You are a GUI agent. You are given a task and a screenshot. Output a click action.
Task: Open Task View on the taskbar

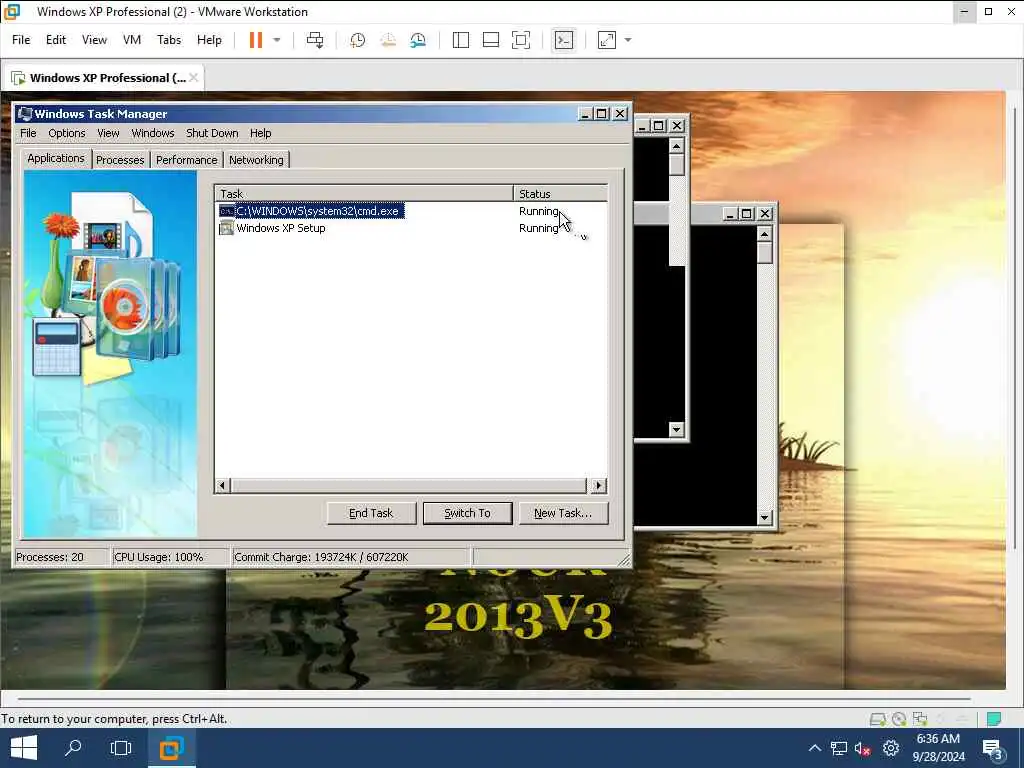click(121, 748)
